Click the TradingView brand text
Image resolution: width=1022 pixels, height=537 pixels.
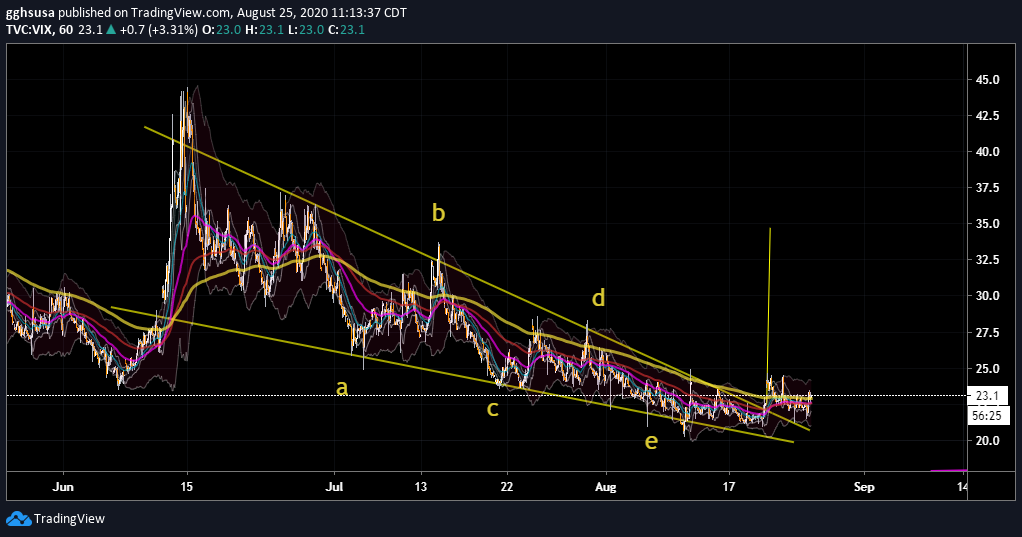tap(69, 519)
